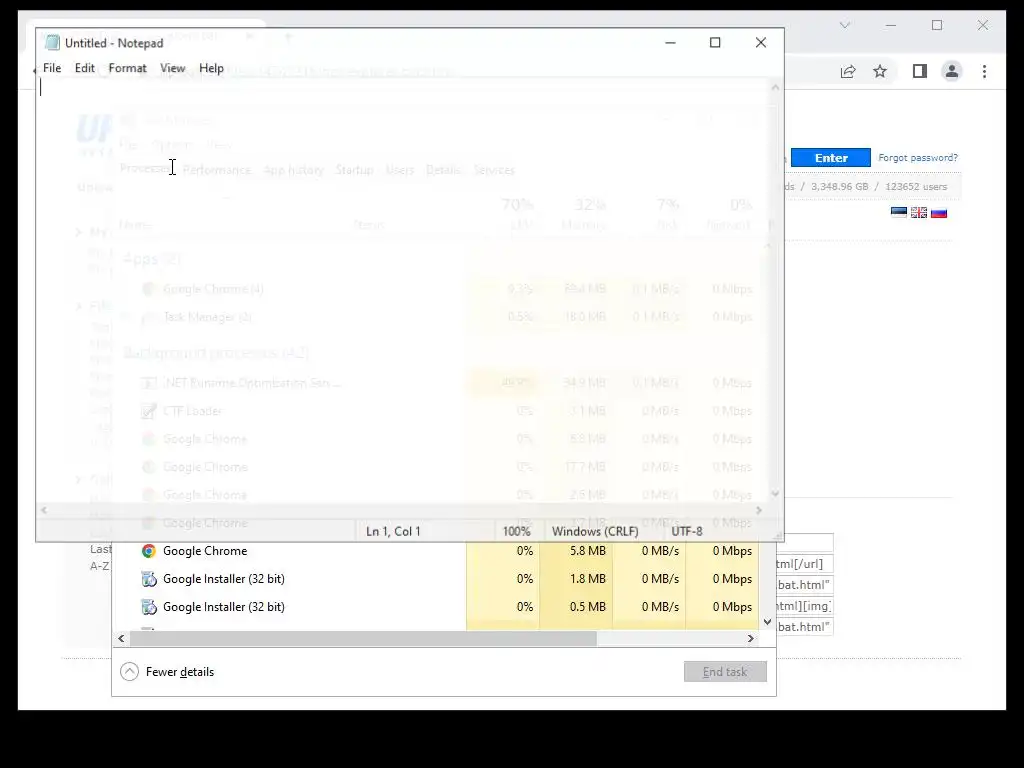
Task: Click Notepad's horizontal scrollbar right arrow
Action: [759, 510]
